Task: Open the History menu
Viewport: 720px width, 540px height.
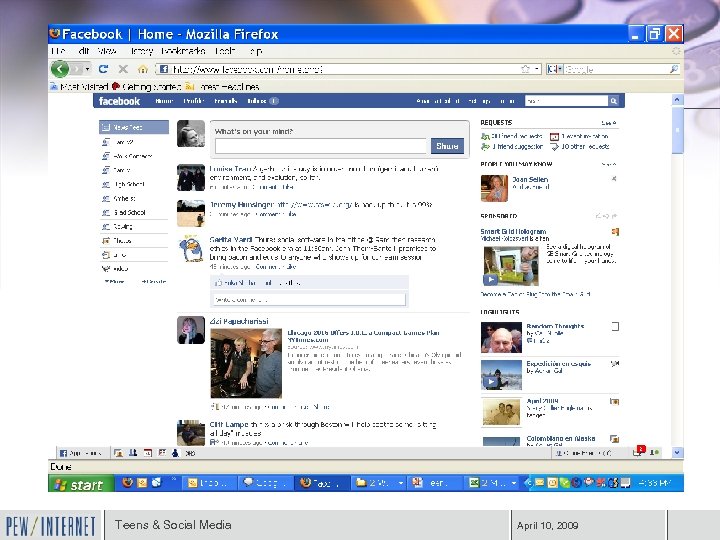Action: click(x=141, y=51)
